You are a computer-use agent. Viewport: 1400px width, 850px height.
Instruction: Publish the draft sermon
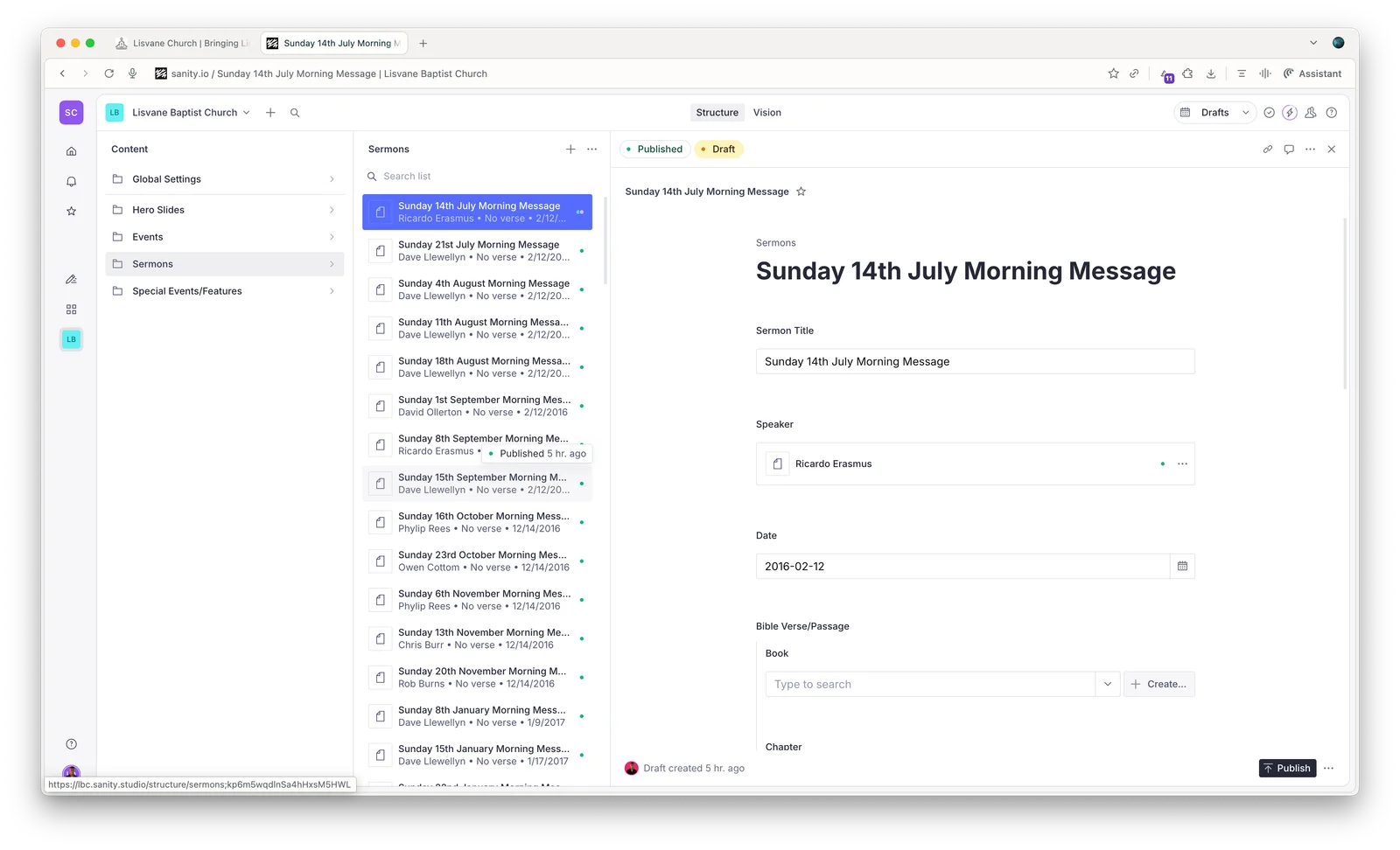(x=1287, y=768)
